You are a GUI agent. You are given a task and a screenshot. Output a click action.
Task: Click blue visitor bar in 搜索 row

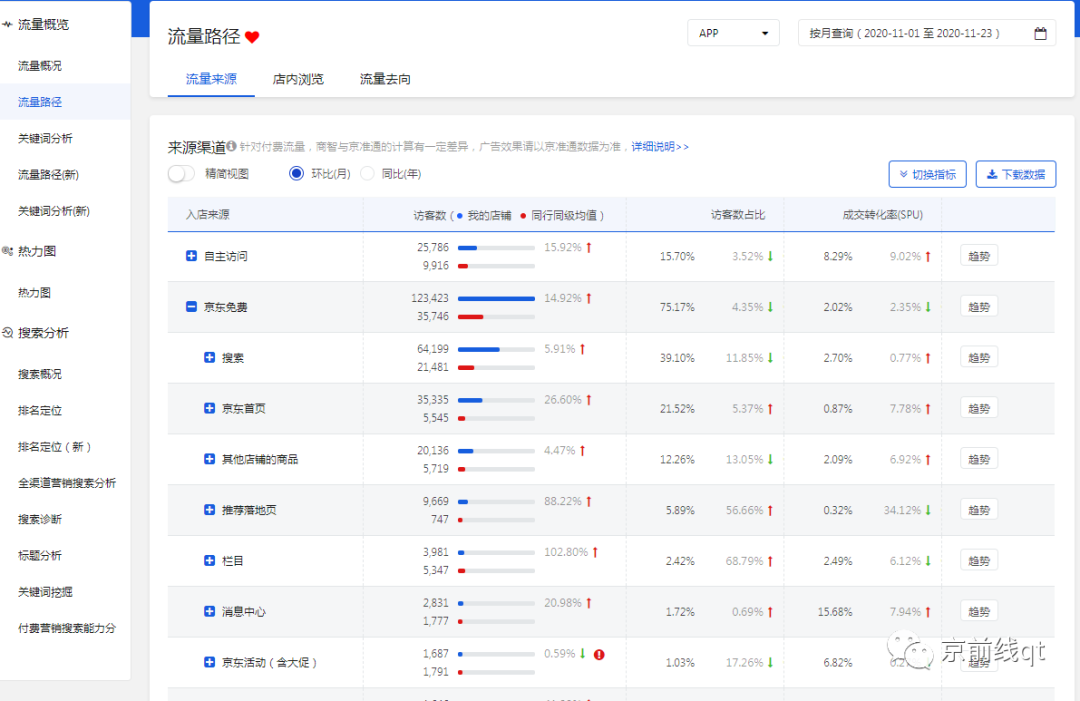click(479, 349)
